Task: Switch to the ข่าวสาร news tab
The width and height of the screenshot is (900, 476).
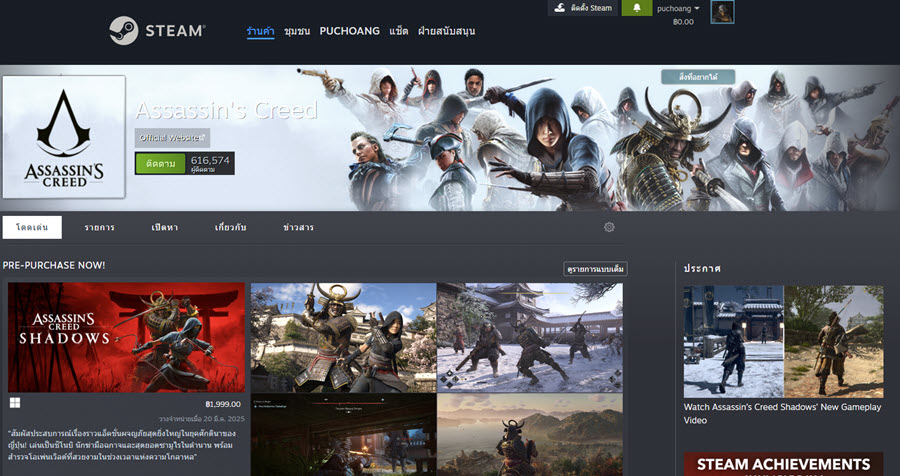Action: point(298,227)
